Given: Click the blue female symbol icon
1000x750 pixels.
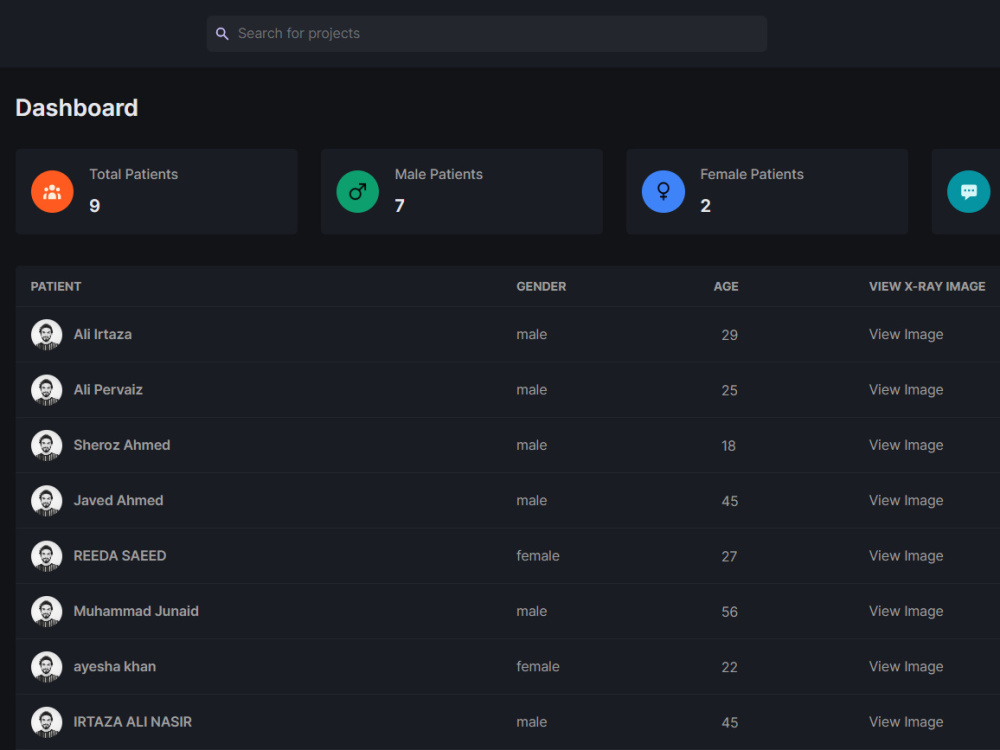Looking at the screenshot, I should [663, 191].
